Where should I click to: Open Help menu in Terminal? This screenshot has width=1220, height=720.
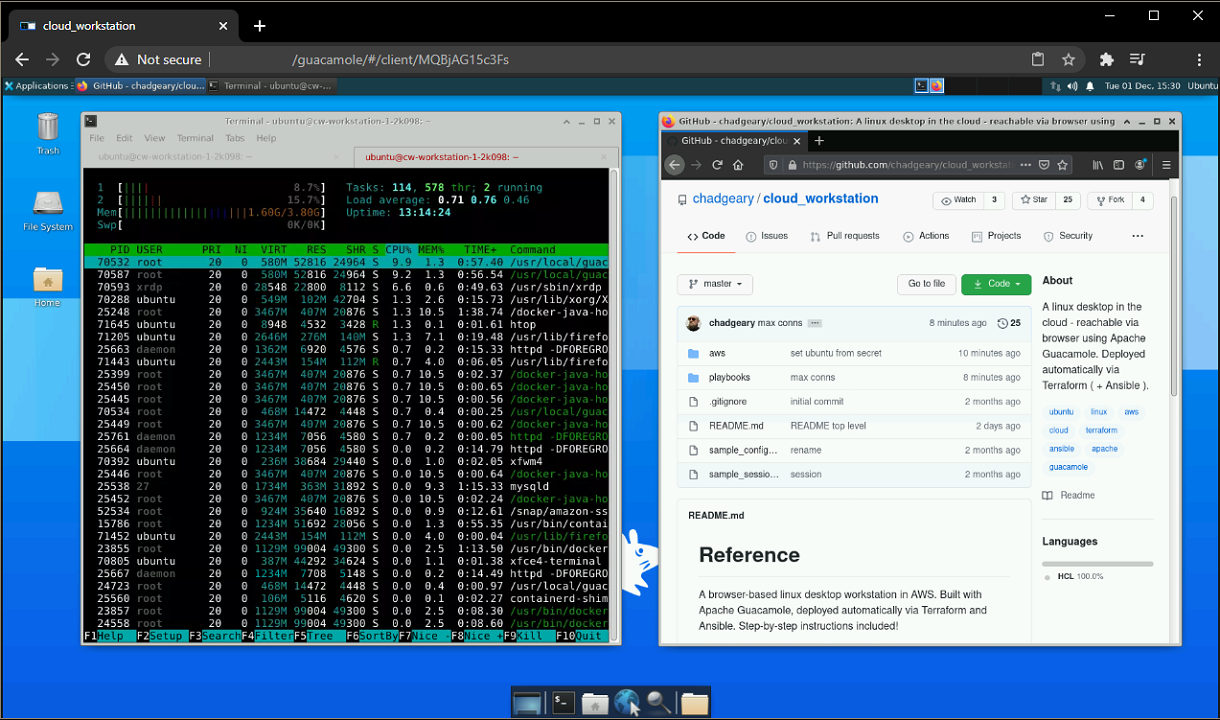coord(266,138)
